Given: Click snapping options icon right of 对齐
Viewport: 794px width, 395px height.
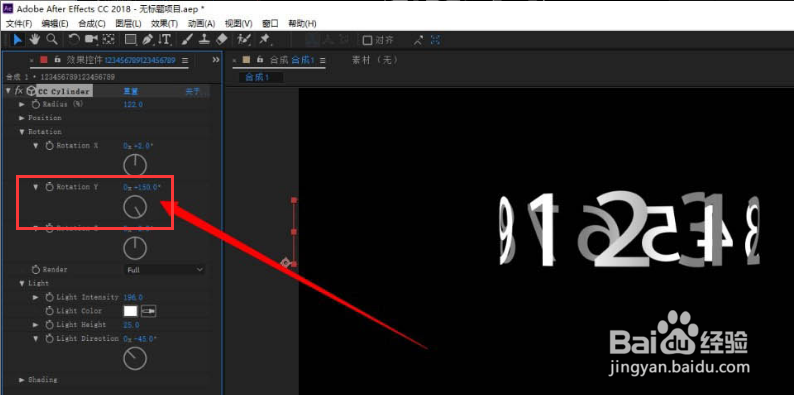Looking at the screenshot, I should (418, 40).
